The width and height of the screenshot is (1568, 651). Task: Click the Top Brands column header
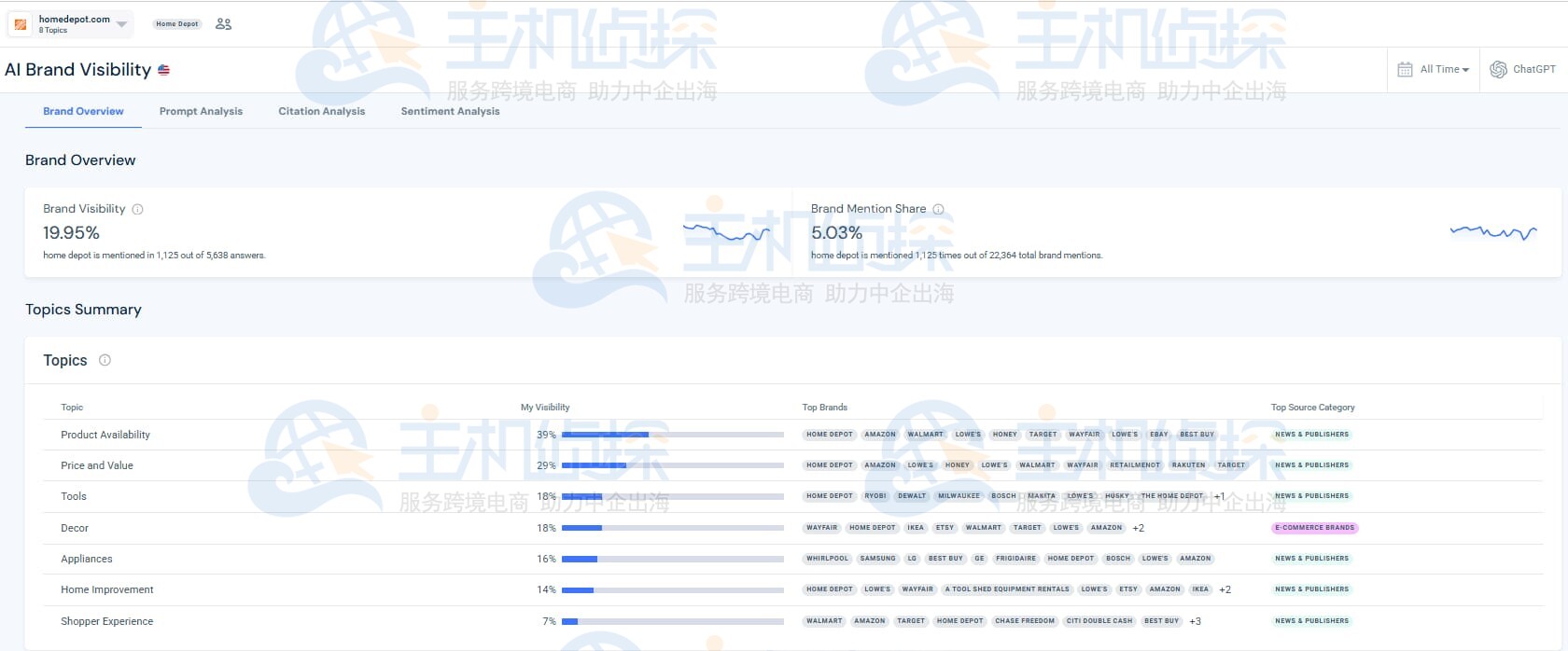point(825,408)
